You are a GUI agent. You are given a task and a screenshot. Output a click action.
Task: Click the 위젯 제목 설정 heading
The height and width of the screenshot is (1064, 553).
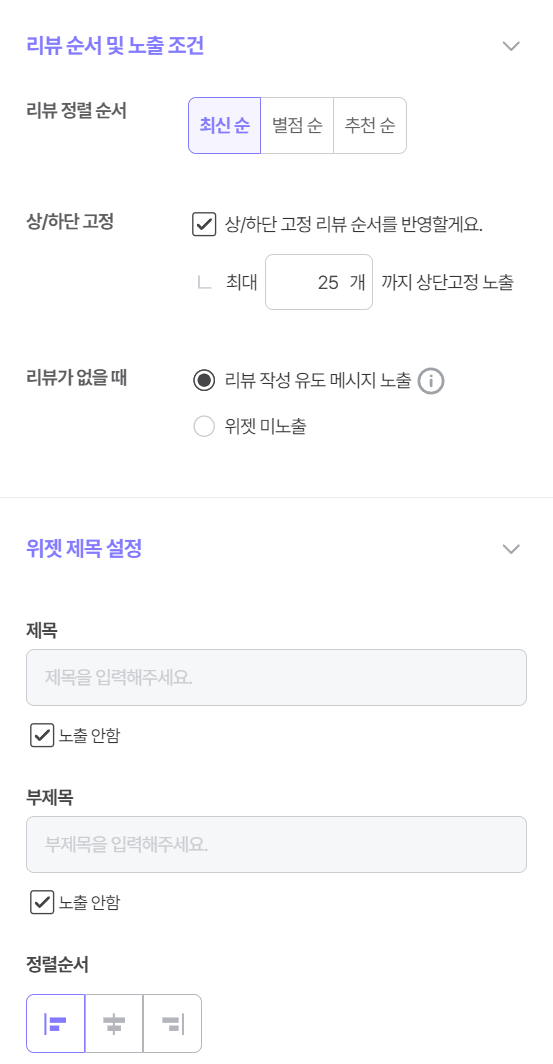coord(84,548)
